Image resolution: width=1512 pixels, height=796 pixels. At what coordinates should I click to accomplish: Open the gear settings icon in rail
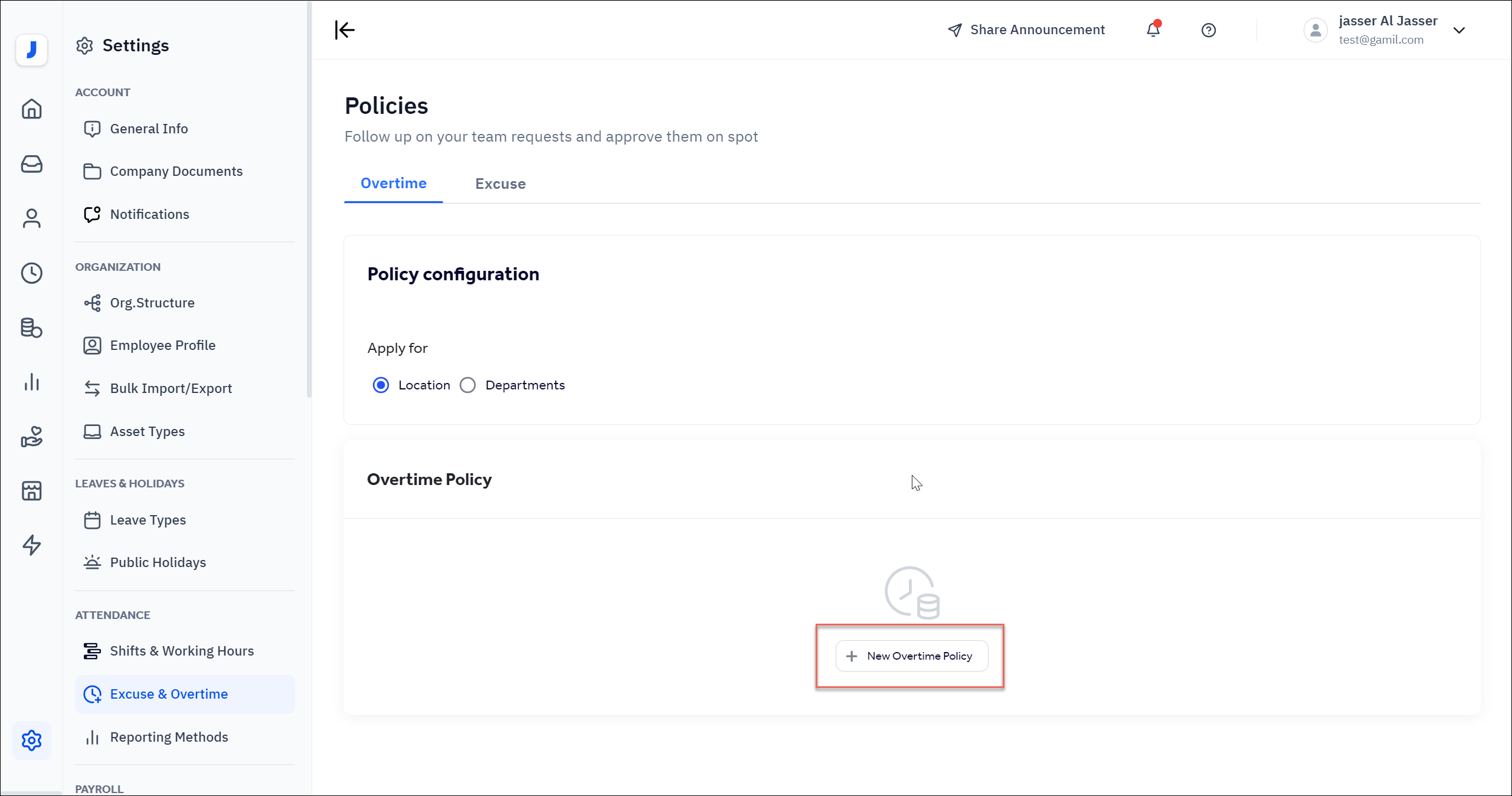point(32,740)
